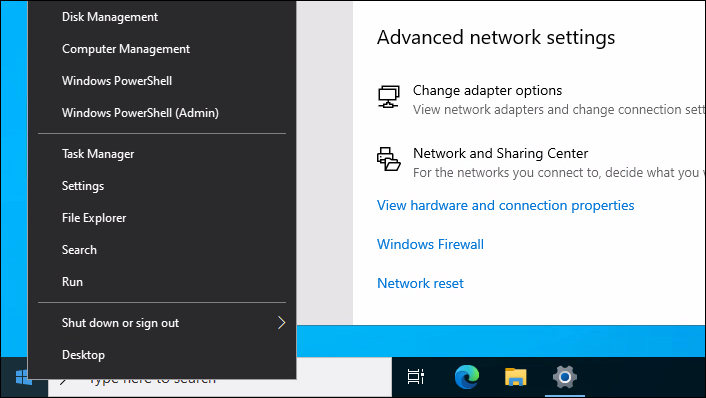This screenshot has height=398, width=706.
Task: Open Task View on the taskbar
Action: coord(416,377)
